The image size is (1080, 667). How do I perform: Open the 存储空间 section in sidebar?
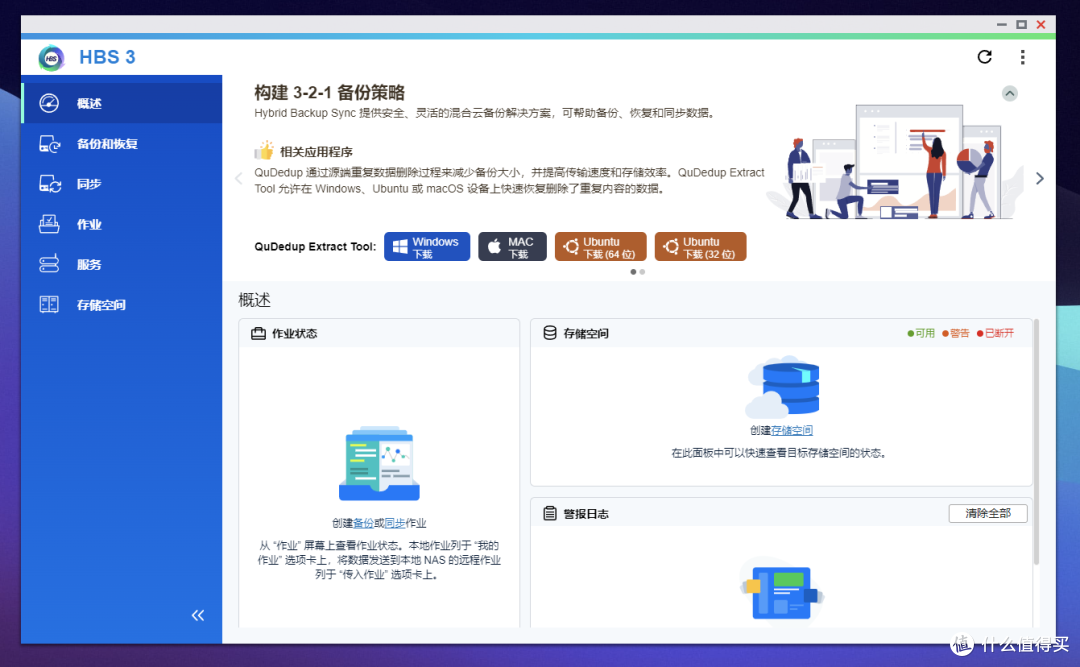(x=122, y=304)
